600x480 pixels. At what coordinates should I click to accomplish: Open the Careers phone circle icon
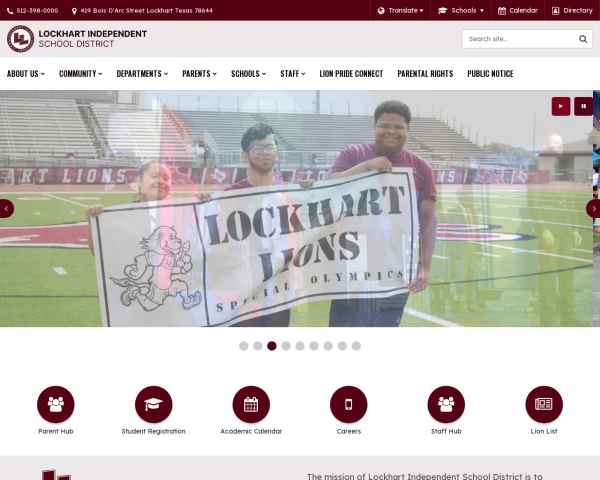pyautogui.click(x=349, y=404)
